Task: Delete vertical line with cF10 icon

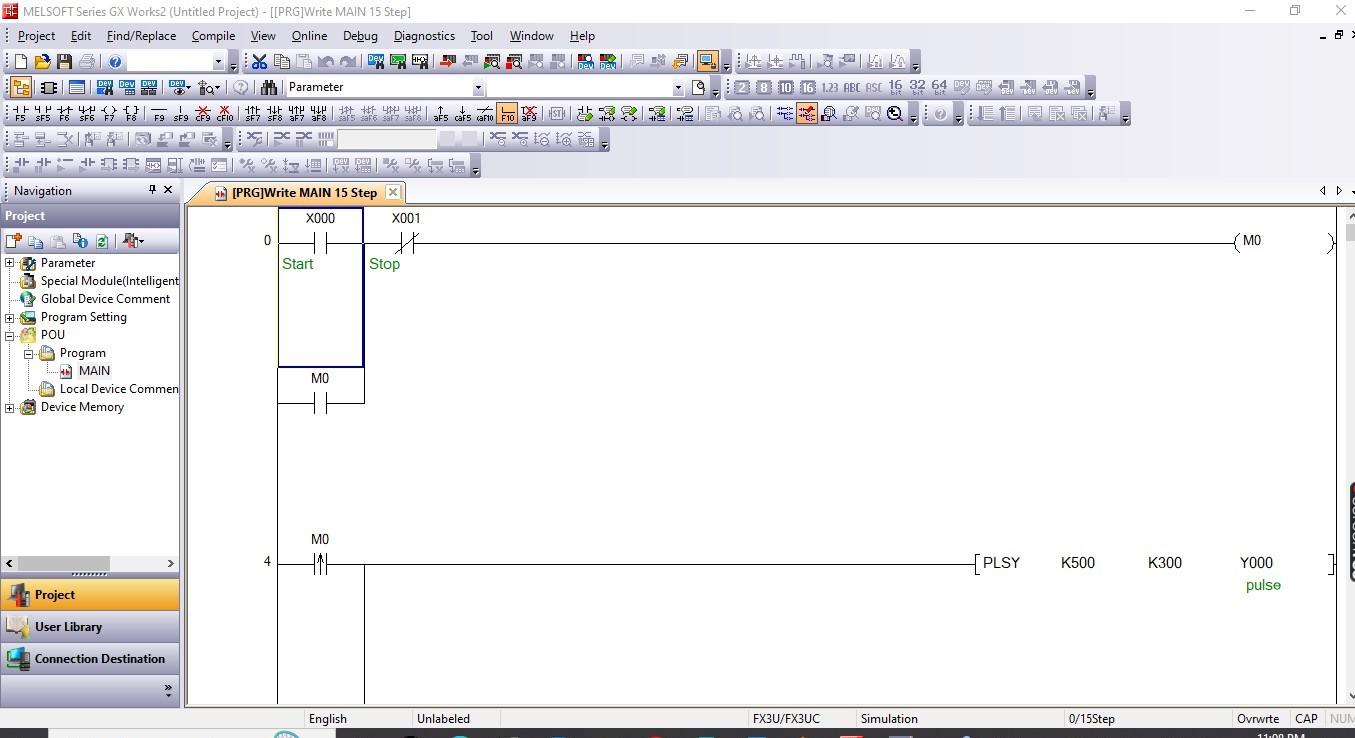Action: 225,114
